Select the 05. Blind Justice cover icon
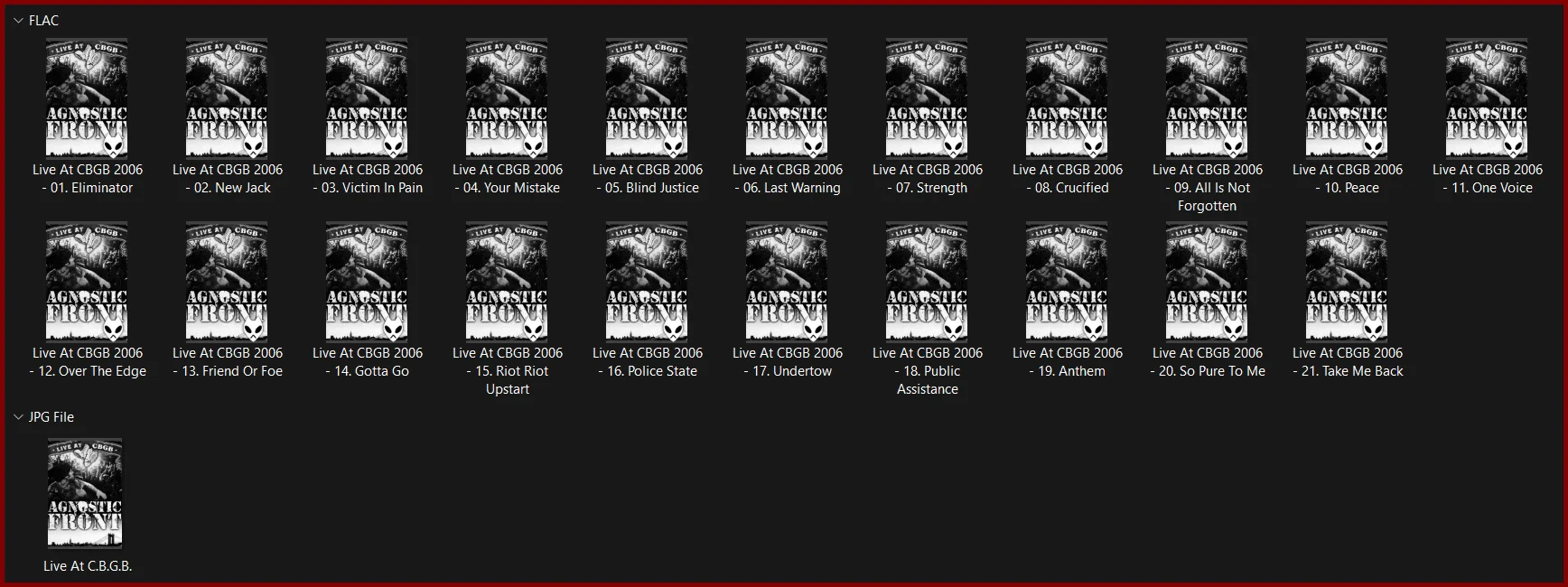The width and height of the screenshot is (1568, 587). (x=647, y=98)
